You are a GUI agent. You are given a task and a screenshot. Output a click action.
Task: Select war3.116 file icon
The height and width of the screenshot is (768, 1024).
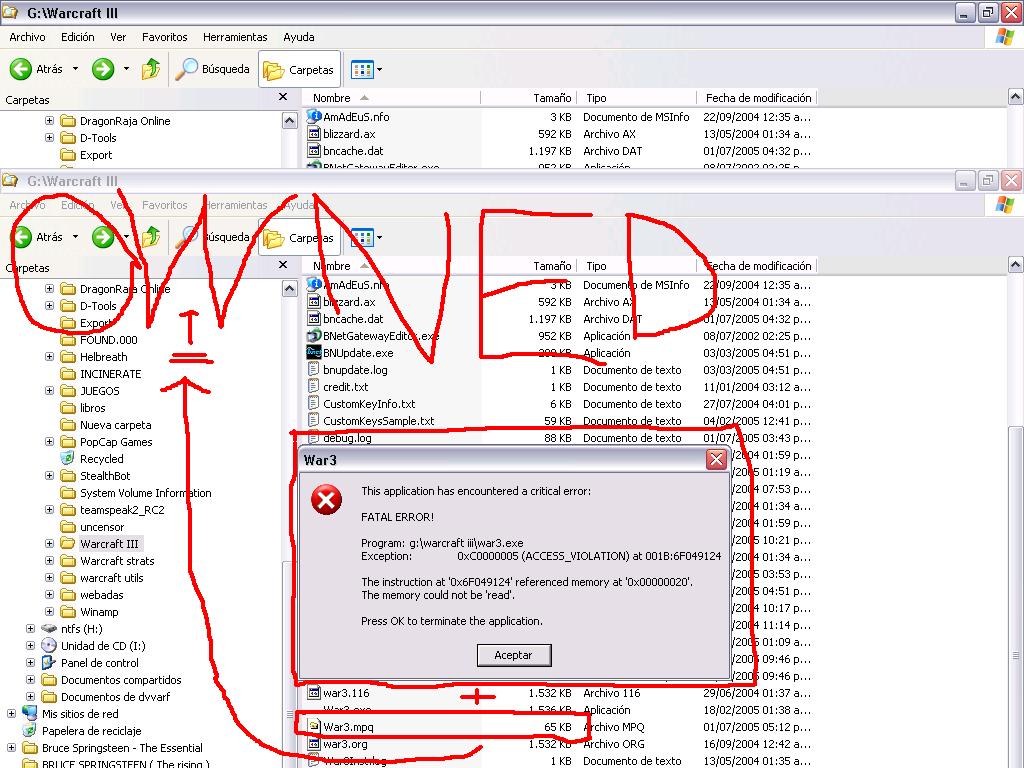[313, 693]
